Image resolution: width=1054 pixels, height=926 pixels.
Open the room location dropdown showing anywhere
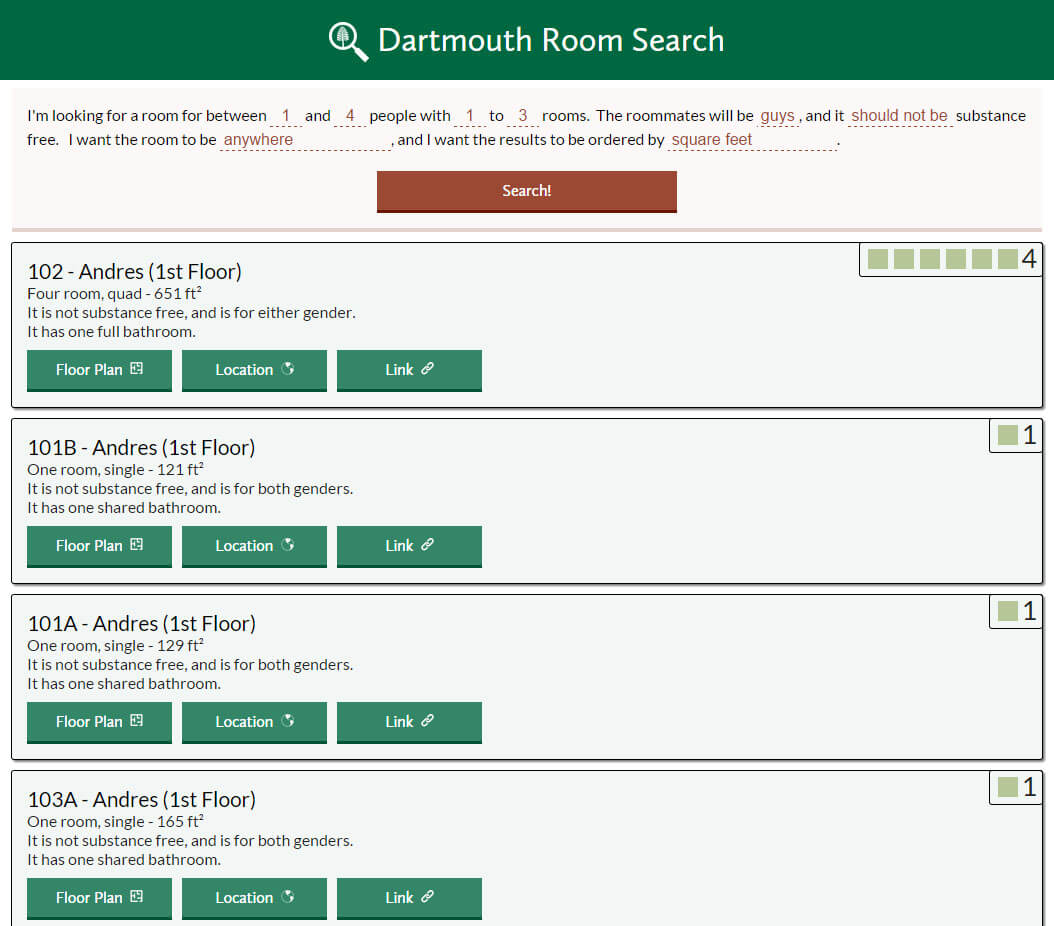point(305,140)
